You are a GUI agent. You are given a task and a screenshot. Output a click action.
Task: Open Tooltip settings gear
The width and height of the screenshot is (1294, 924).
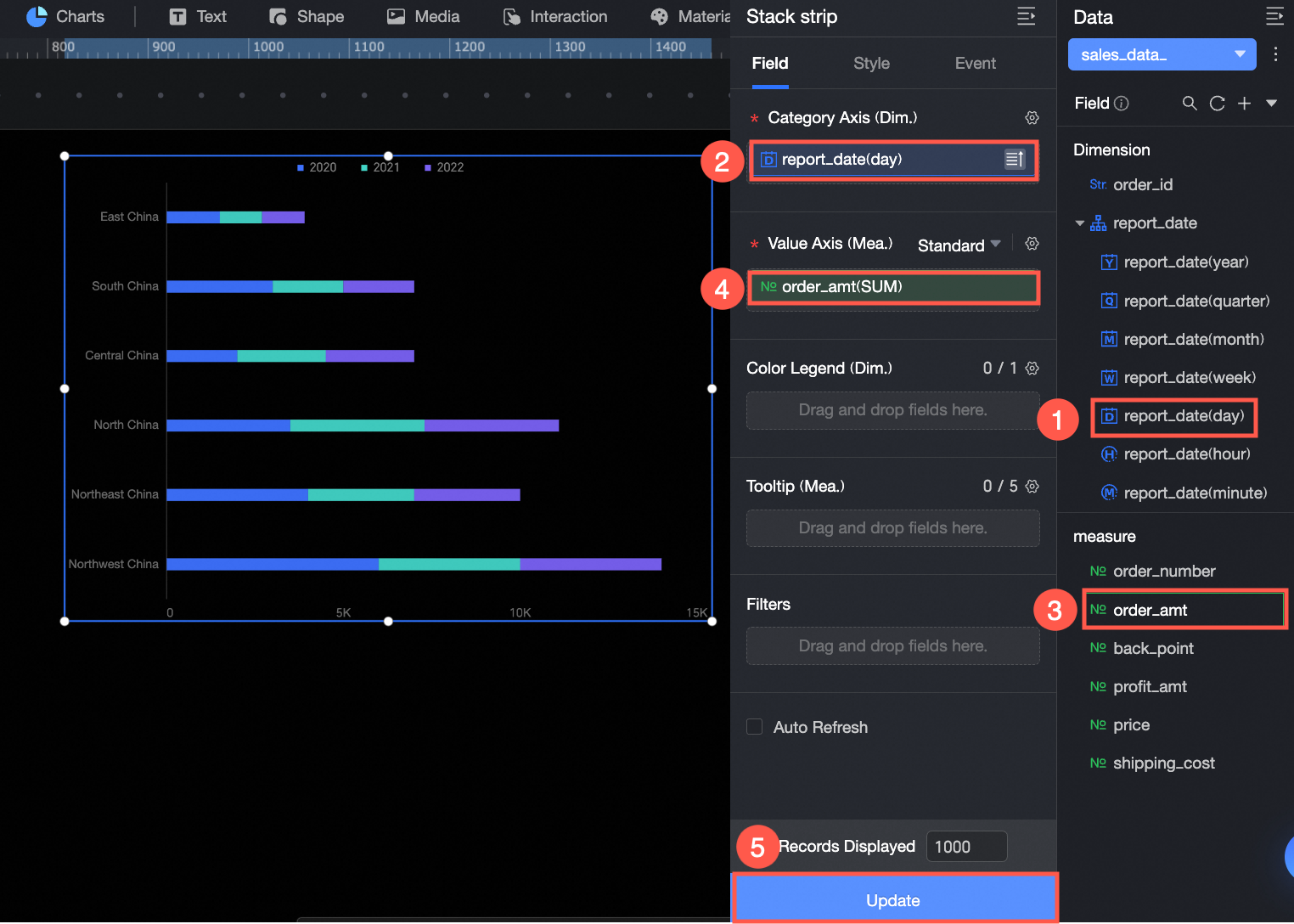pos(1032,487)
